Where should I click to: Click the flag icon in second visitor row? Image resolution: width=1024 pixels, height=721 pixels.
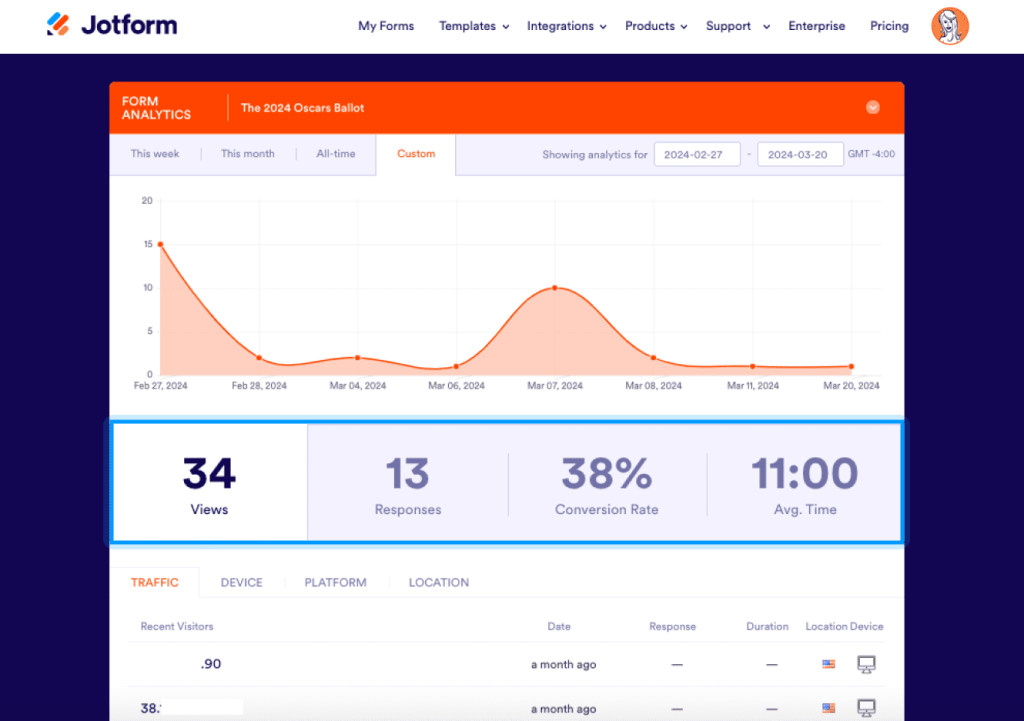pos(828,706)
